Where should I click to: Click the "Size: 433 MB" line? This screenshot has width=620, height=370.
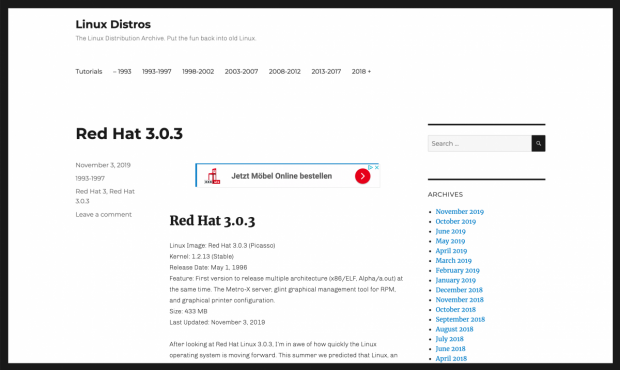(188, 311)
